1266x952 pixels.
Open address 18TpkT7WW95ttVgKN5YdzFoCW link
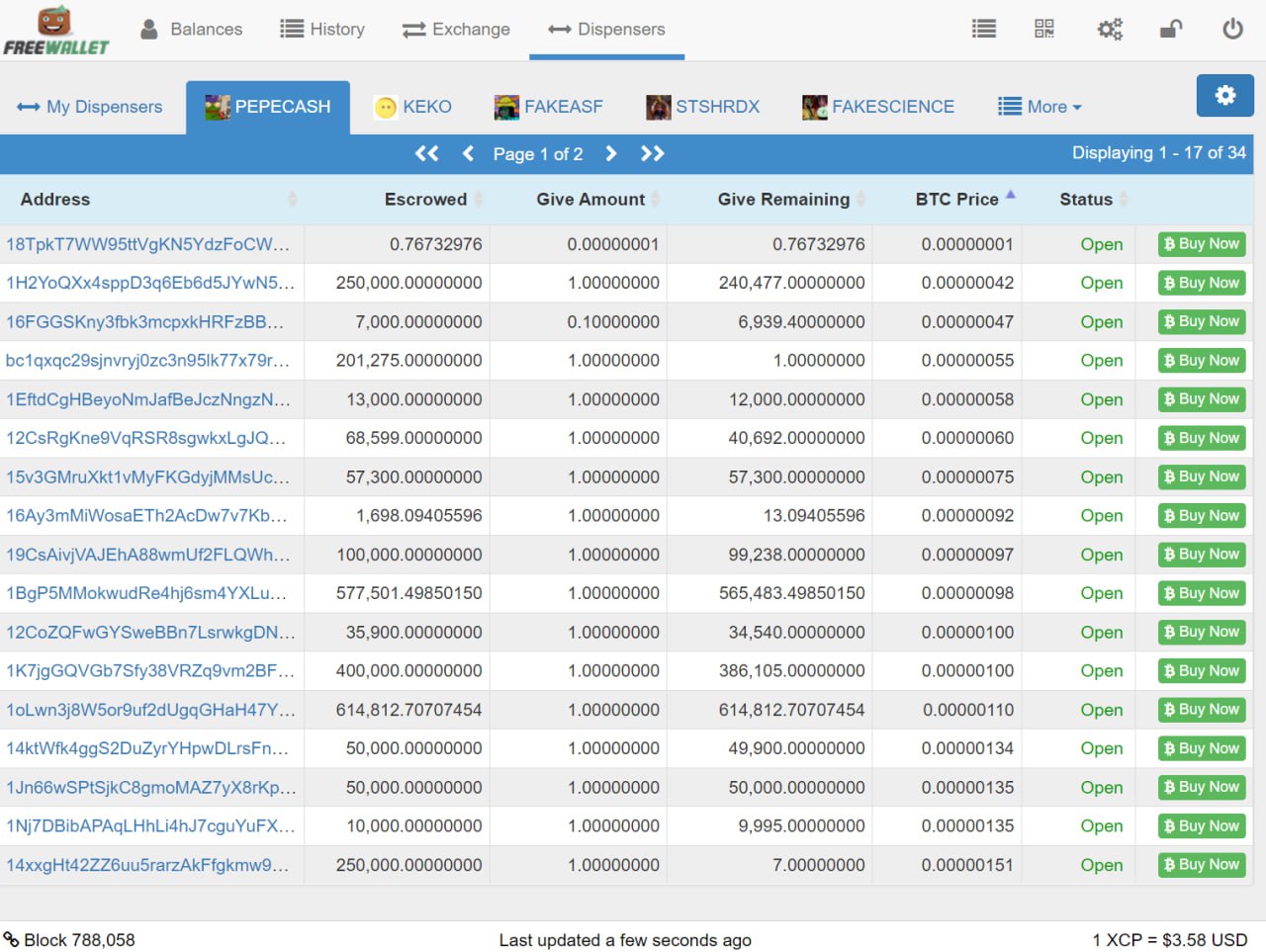(x=148, y=244)
